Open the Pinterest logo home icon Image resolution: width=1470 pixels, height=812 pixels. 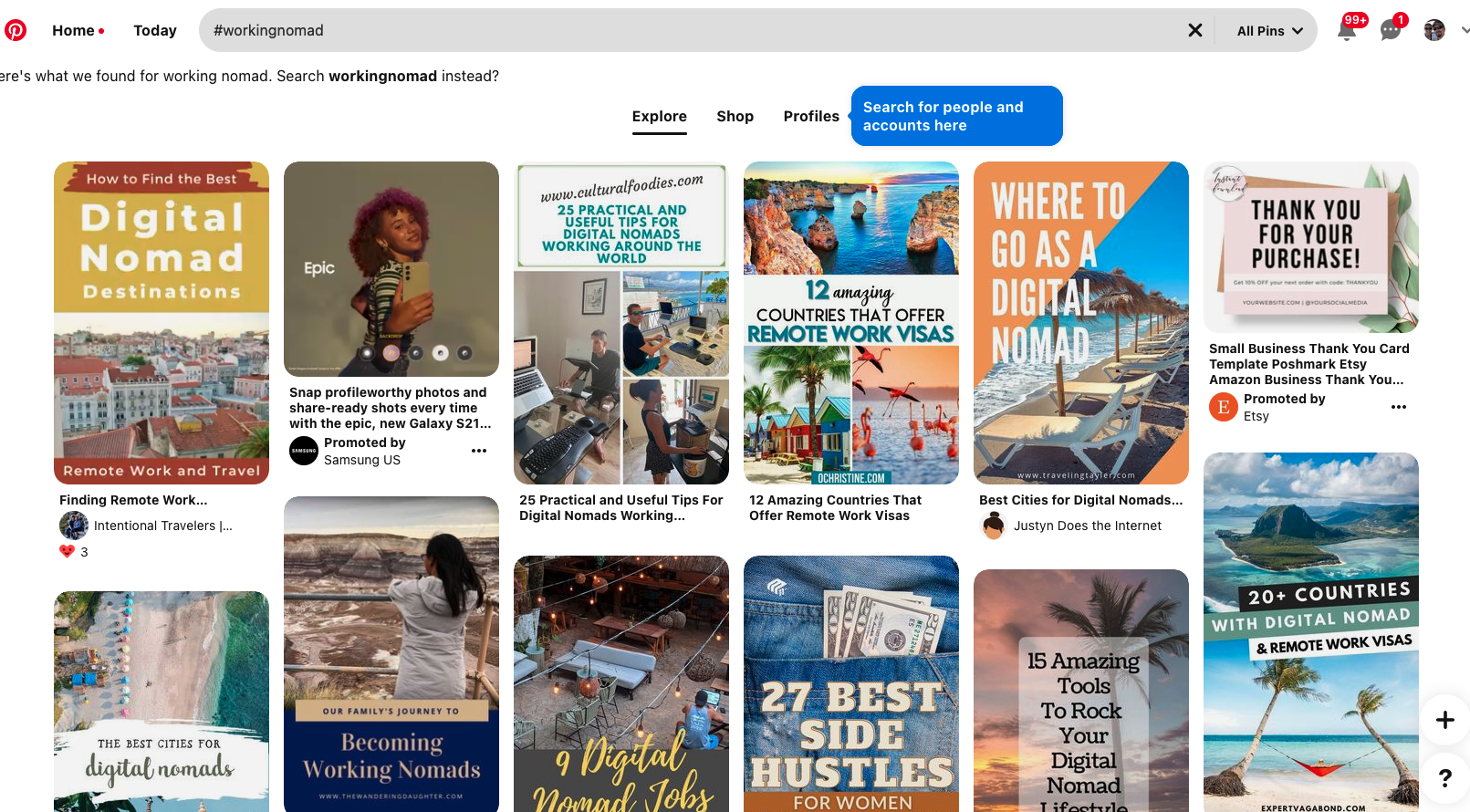(16, 30)
